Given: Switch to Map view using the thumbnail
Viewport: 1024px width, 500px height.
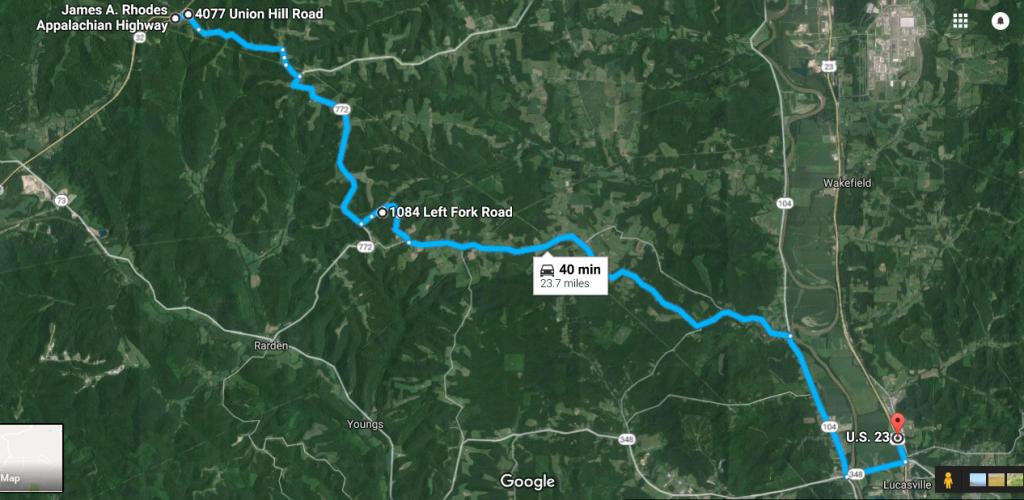Looking at the screenshot, I should [31, 458].
